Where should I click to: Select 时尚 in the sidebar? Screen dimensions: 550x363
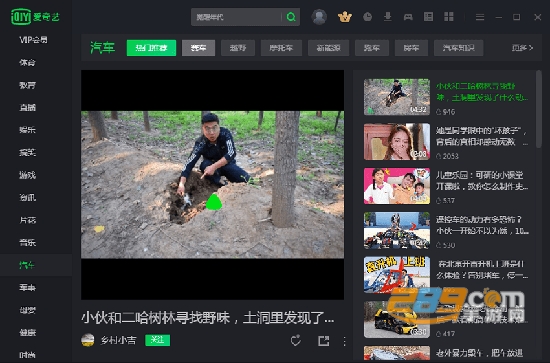click(x=27, y=355)
